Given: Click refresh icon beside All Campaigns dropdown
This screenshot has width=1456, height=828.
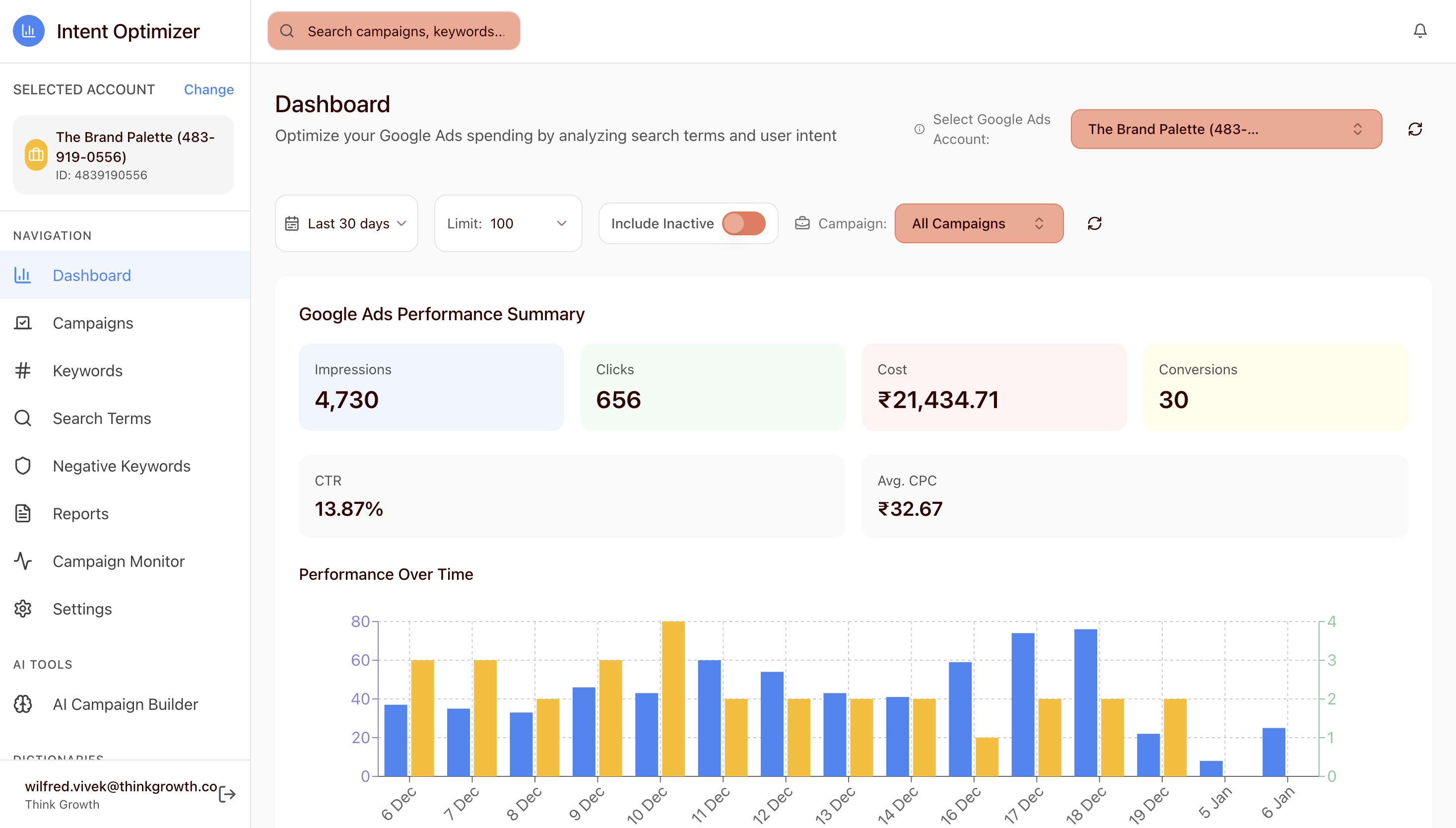Looking at the screenshot, I should tap(1094, 223).
